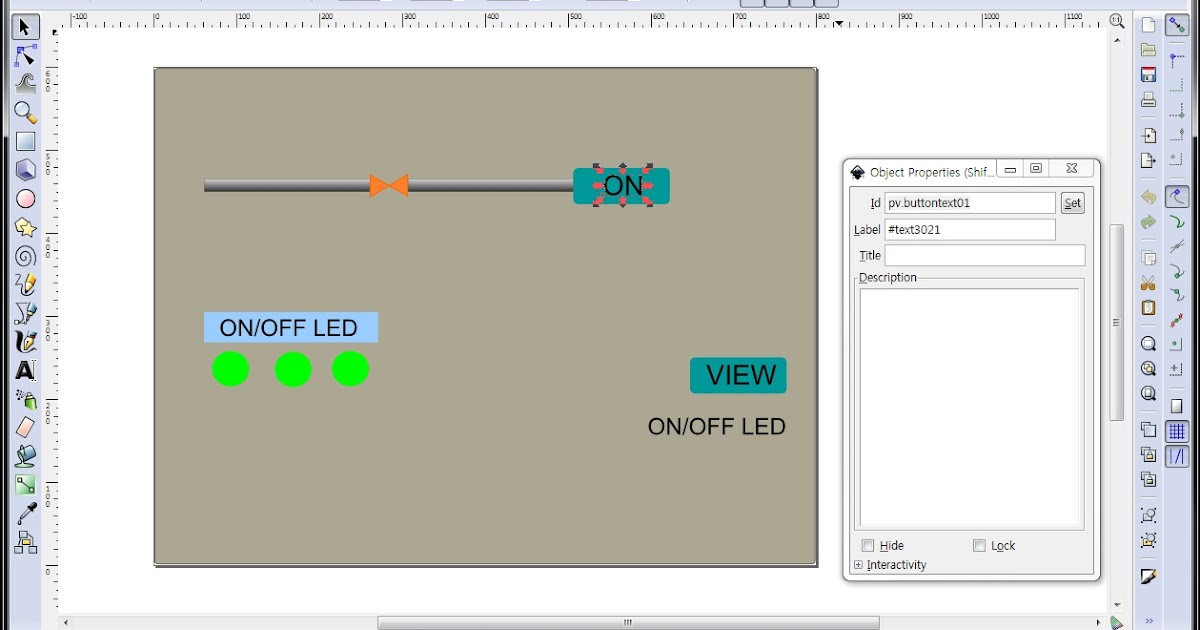
Task: Click inside the empty Title field
Action: tap(985, 254)
